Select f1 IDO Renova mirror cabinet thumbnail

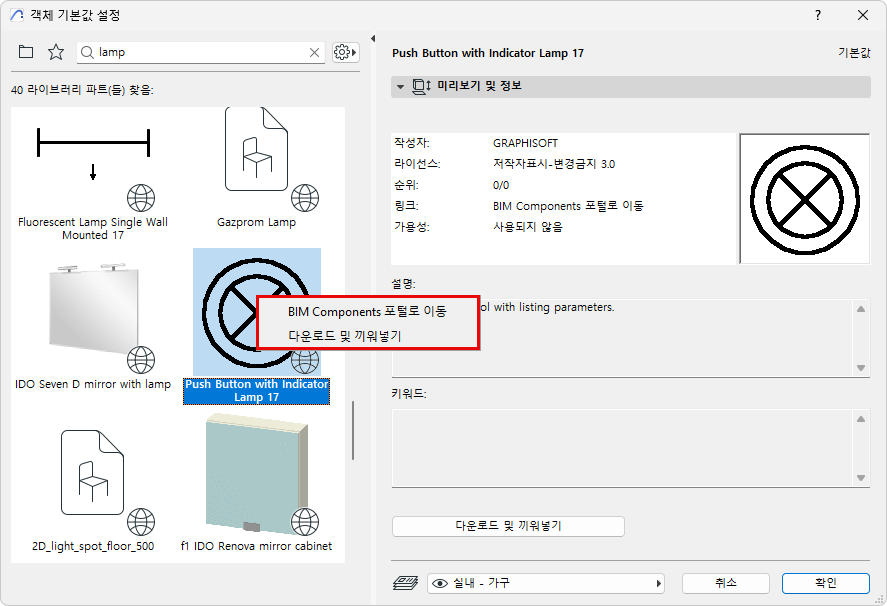pyautogui.click(x=256, y=474)
